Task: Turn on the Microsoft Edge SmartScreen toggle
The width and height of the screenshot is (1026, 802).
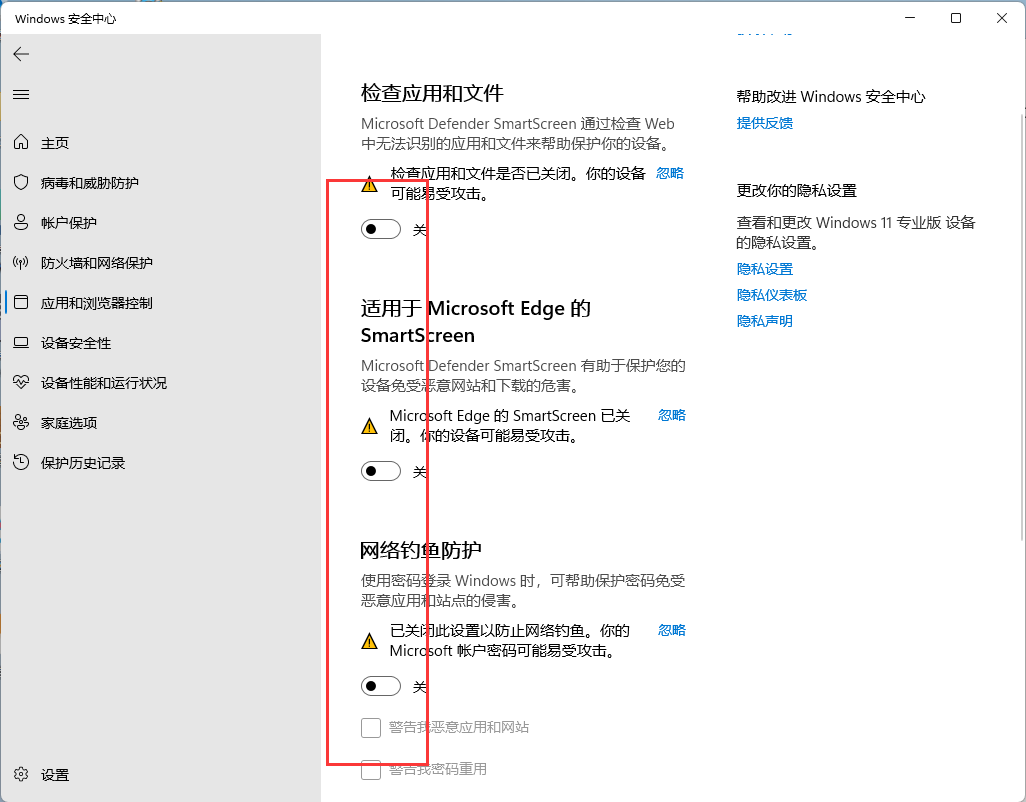Action: (x=381, y=471)
